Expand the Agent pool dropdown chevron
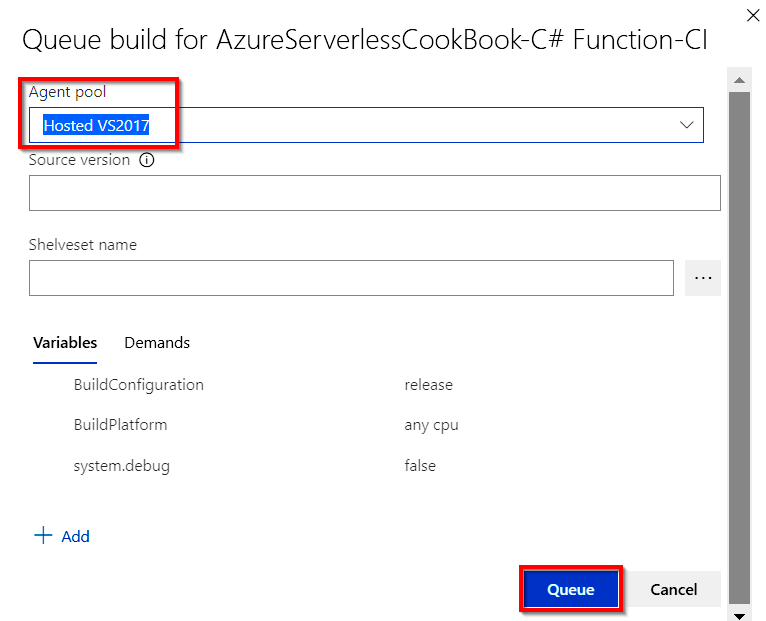Image resolution: width=766 pixels, height=621 pixels. point(687,125)
